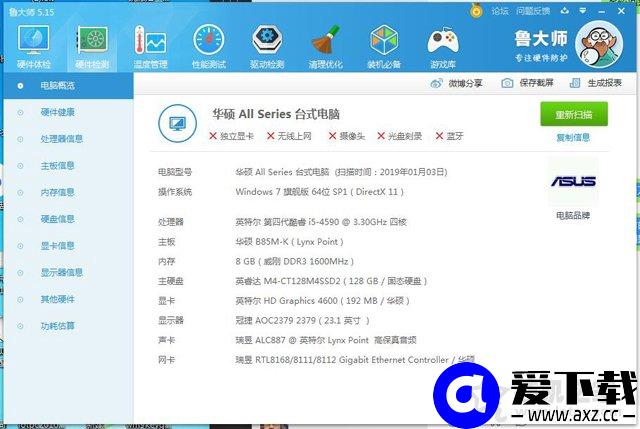
Task: Click the bullet icon beside 电脑概览
Action: point(20,86)
